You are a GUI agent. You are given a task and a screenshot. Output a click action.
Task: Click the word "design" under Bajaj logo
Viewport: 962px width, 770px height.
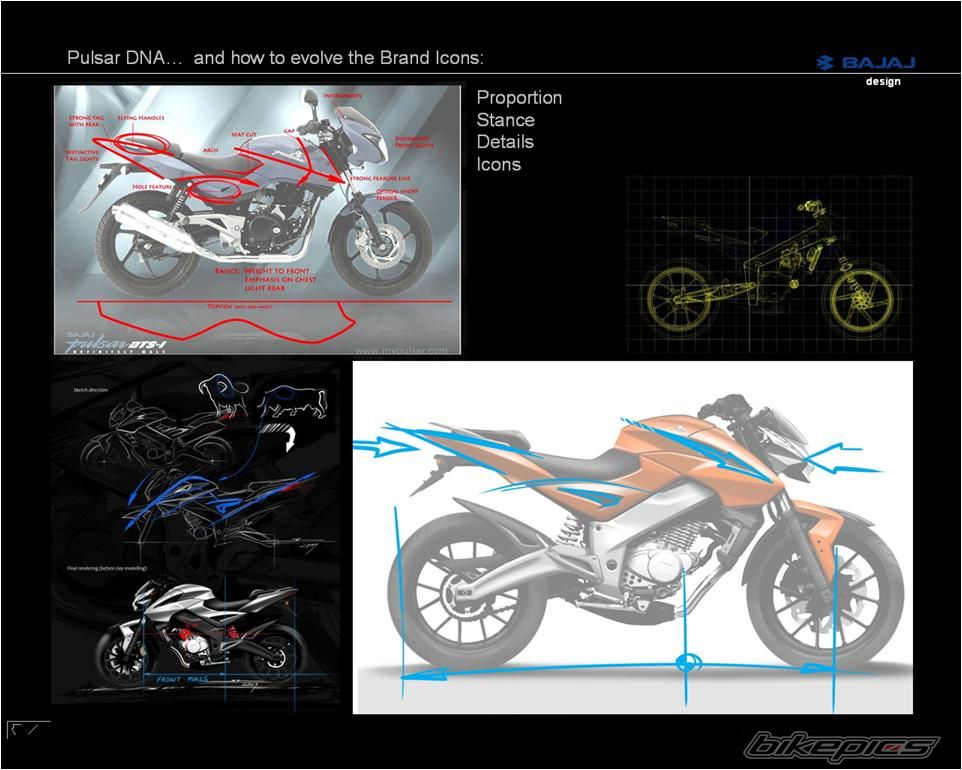(x=883, y=82)
